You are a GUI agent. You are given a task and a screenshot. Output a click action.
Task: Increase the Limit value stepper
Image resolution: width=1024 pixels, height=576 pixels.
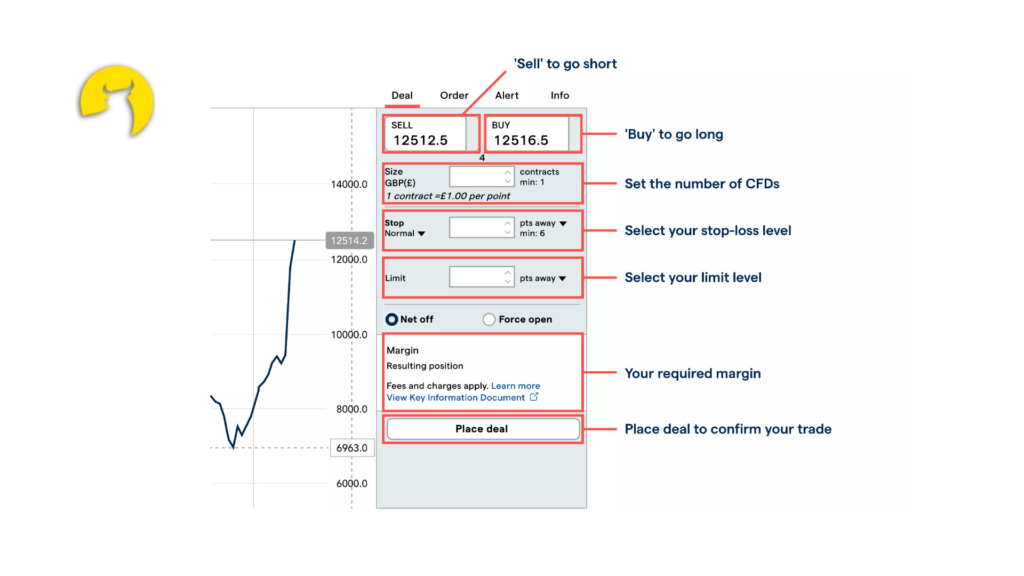click(507, 272)
